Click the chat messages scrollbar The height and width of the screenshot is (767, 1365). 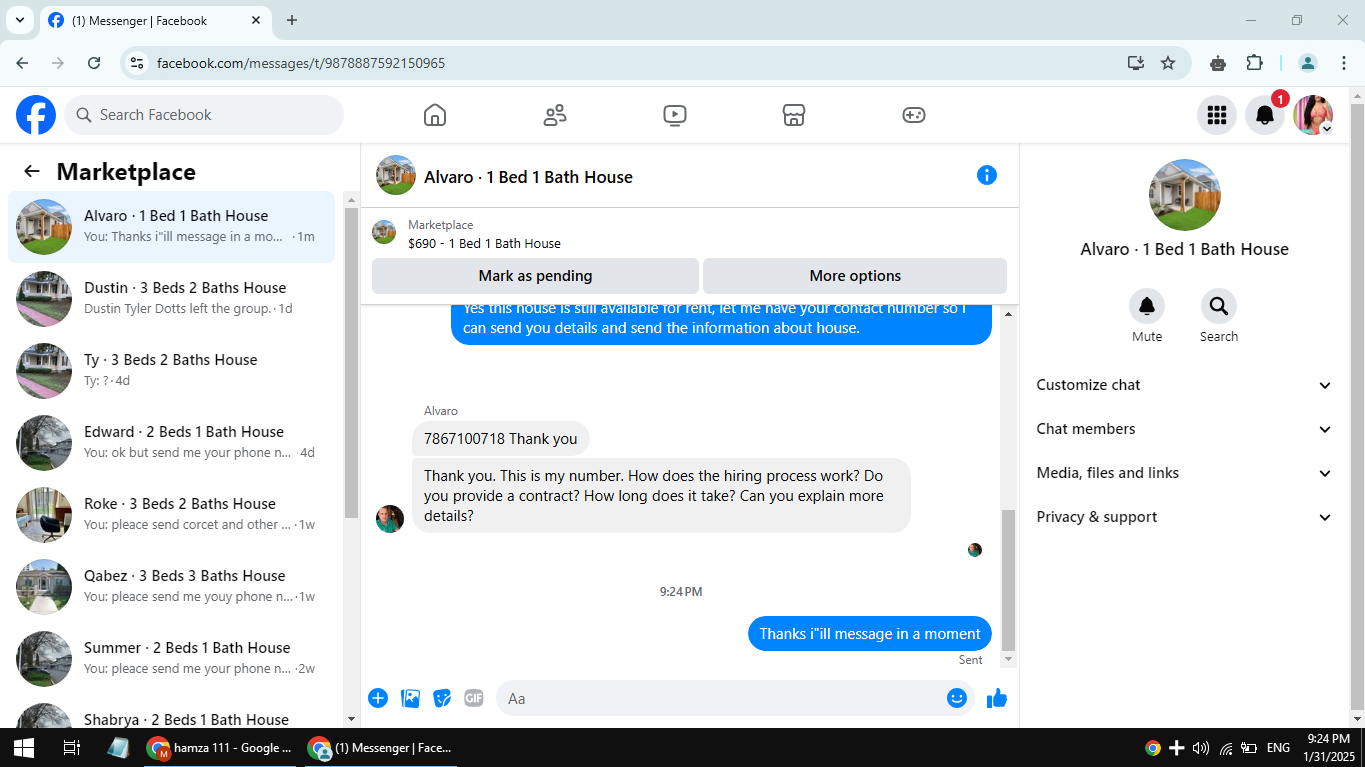1008,580
